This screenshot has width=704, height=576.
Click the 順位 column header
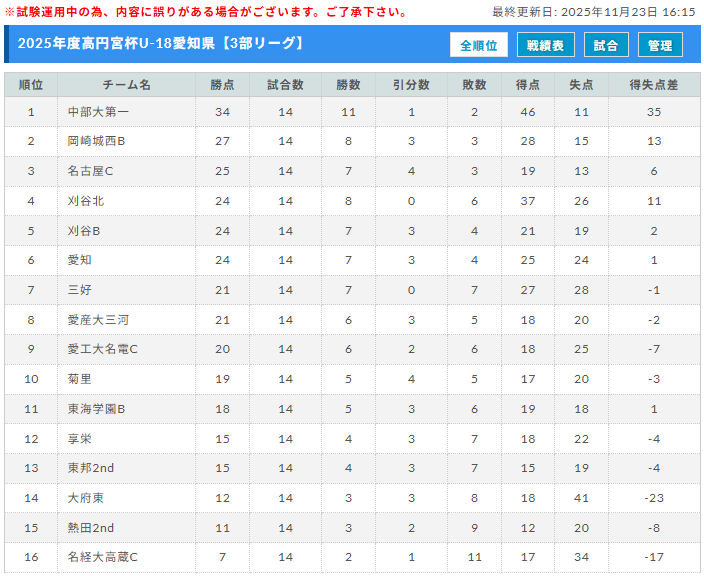tap(31, 85)
